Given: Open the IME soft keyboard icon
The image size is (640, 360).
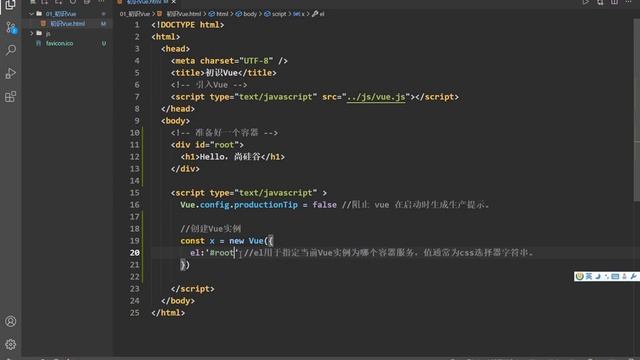Looking at the screenshot, I should tap(615, 276).
